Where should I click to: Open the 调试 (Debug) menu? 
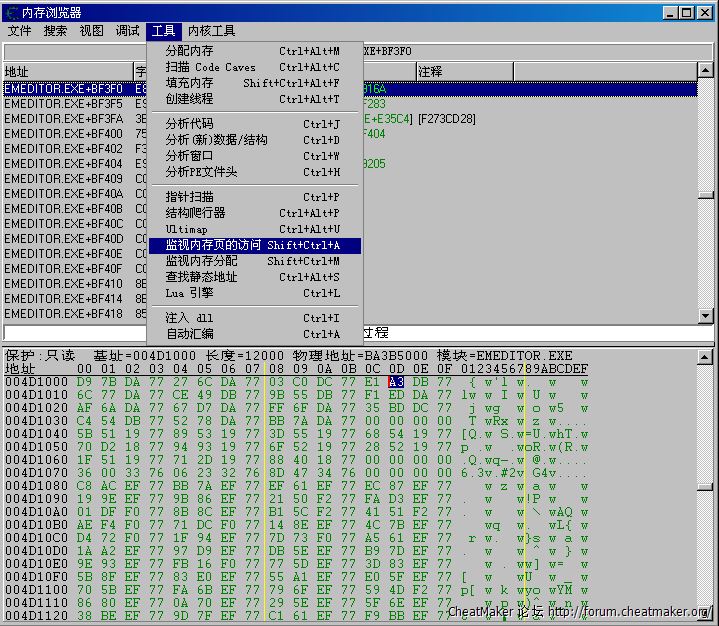(127, 31)
